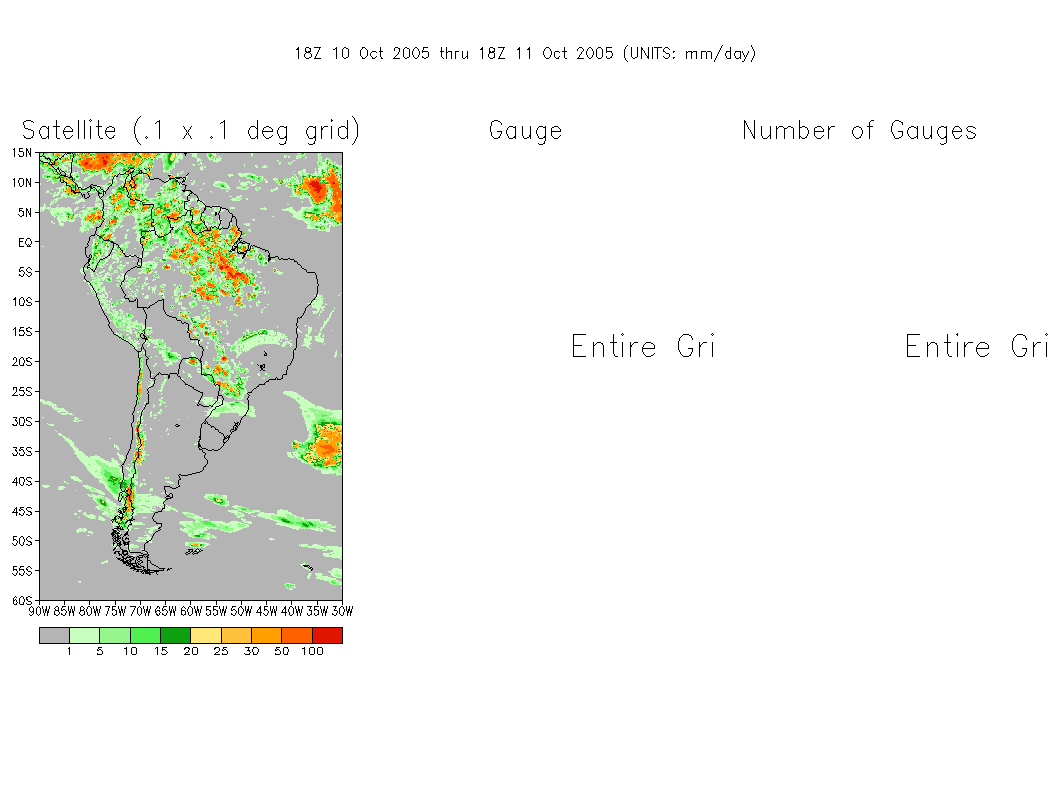The image size is (1050, 800).
Task: Click the dark green legend swatch after 15
Action: click(175, 635)
